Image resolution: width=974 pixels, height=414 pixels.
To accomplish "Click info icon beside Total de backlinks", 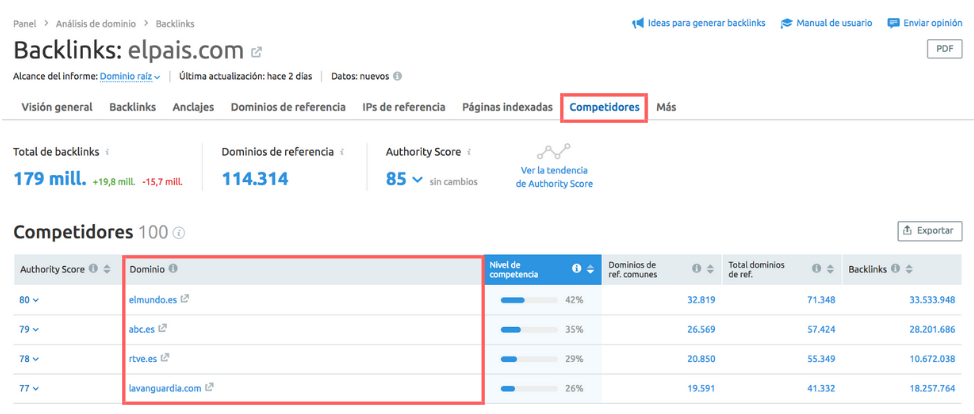I will click(x=107, y=152).
